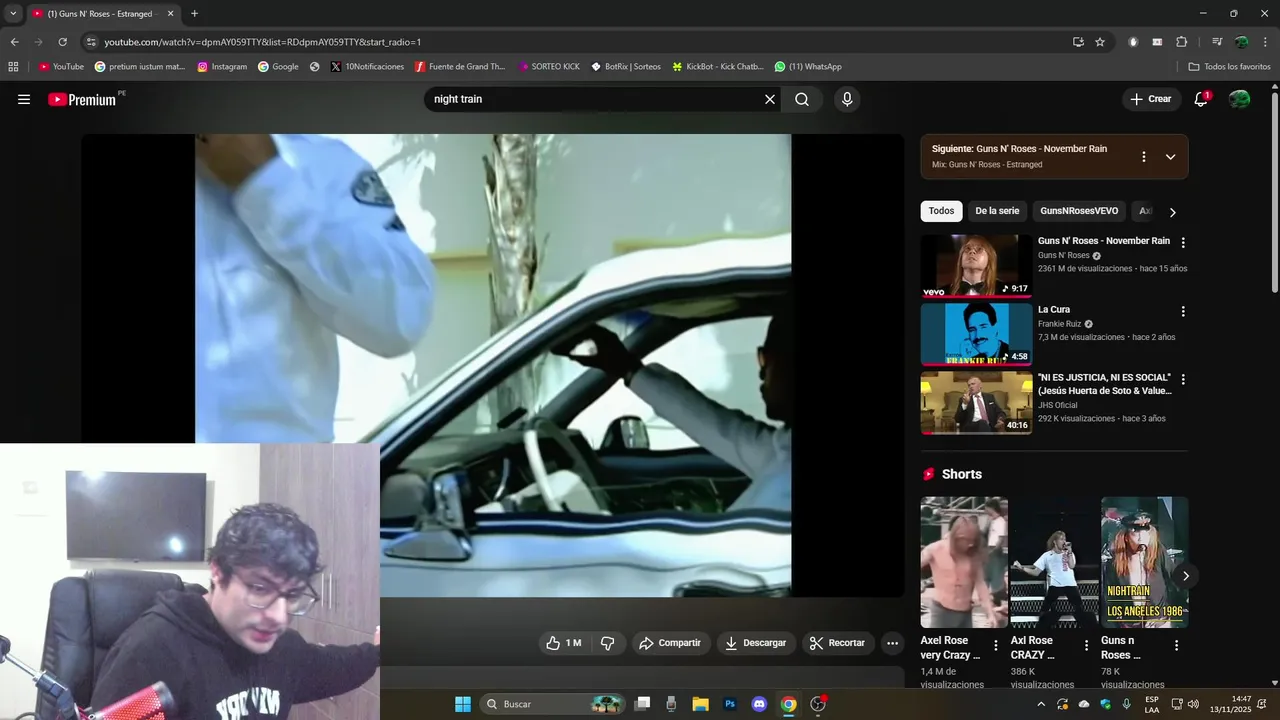Open options for 'Axl Rose CRAZY' short
1280x720 pixels.
[1086, 646]
